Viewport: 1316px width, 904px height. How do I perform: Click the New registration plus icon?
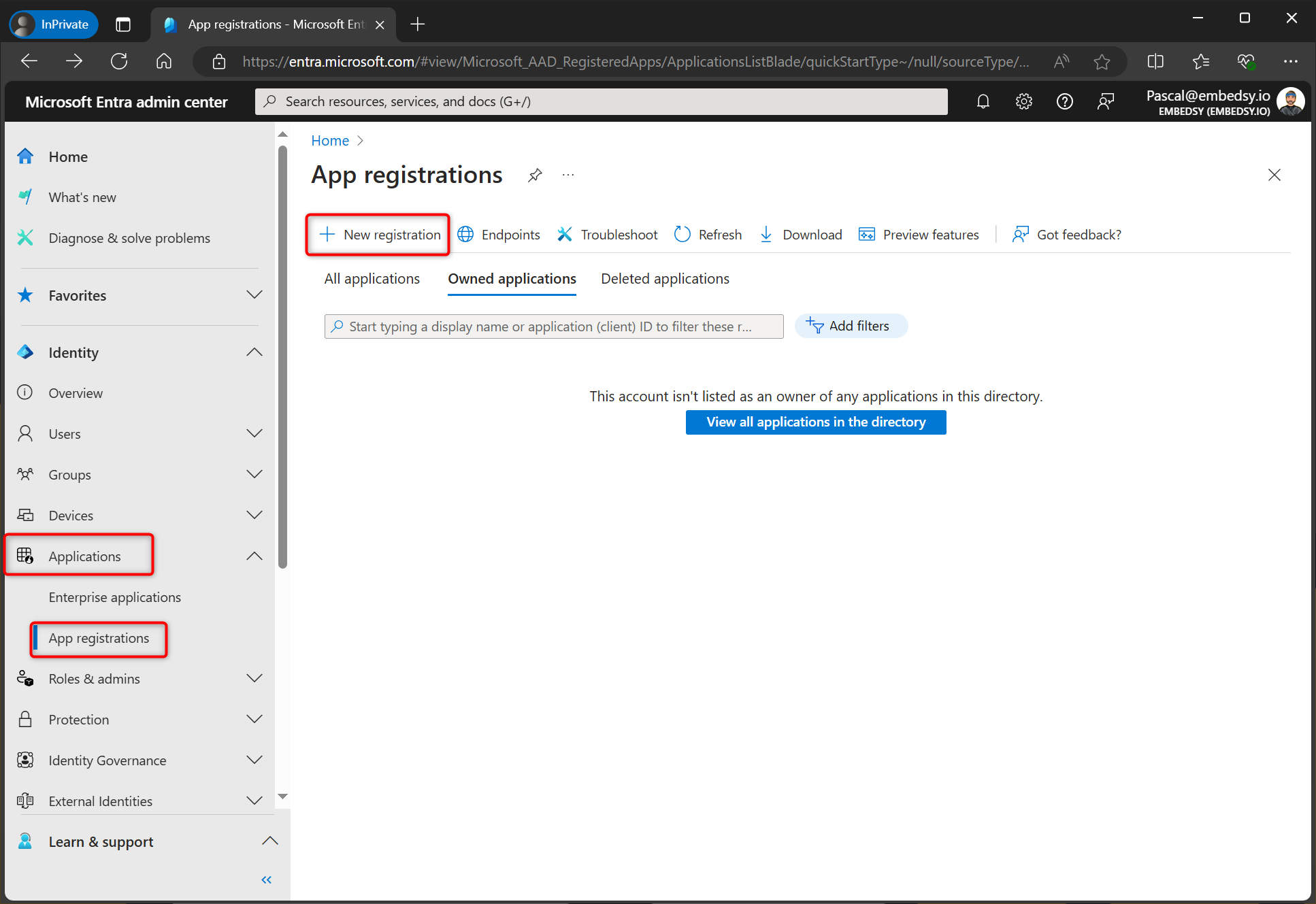tap(327, 234)
